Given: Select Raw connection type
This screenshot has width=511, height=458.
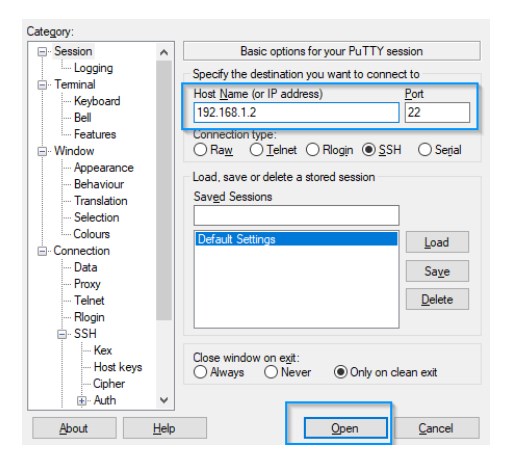Looking at the screenshot, I should [200, 150].
